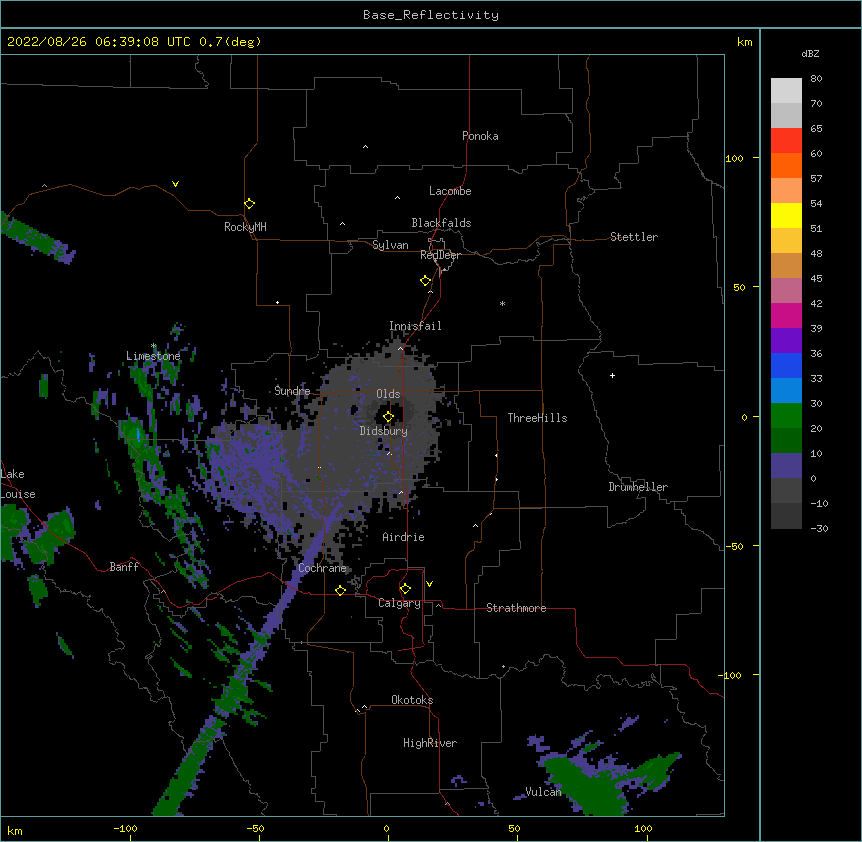Click the 80 value atop the dBZ legend
862x842 pixels.
tap(816, 79)
